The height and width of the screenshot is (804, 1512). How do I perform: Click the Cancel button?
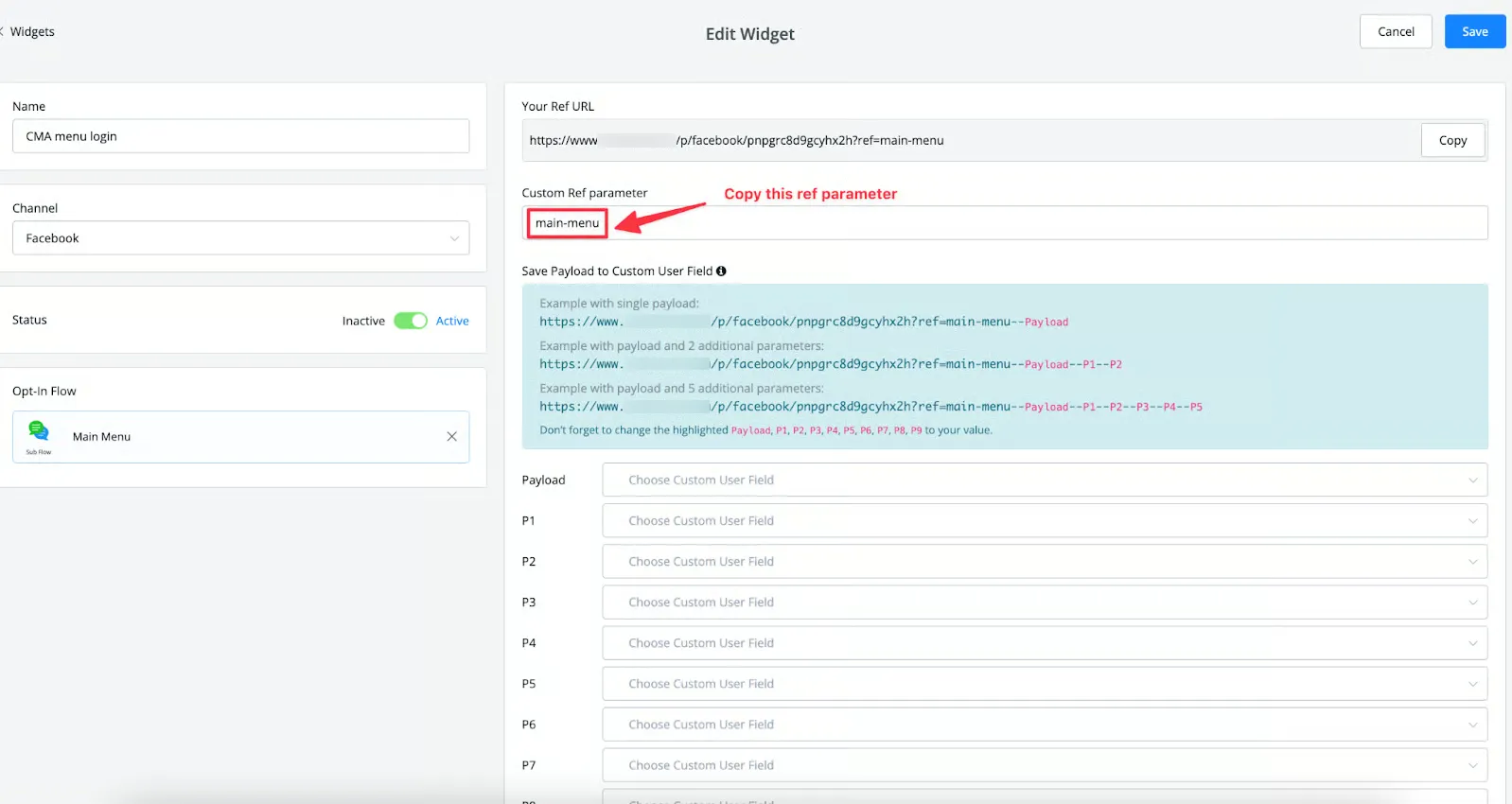pyautogui.click(x=1396, y=31)
